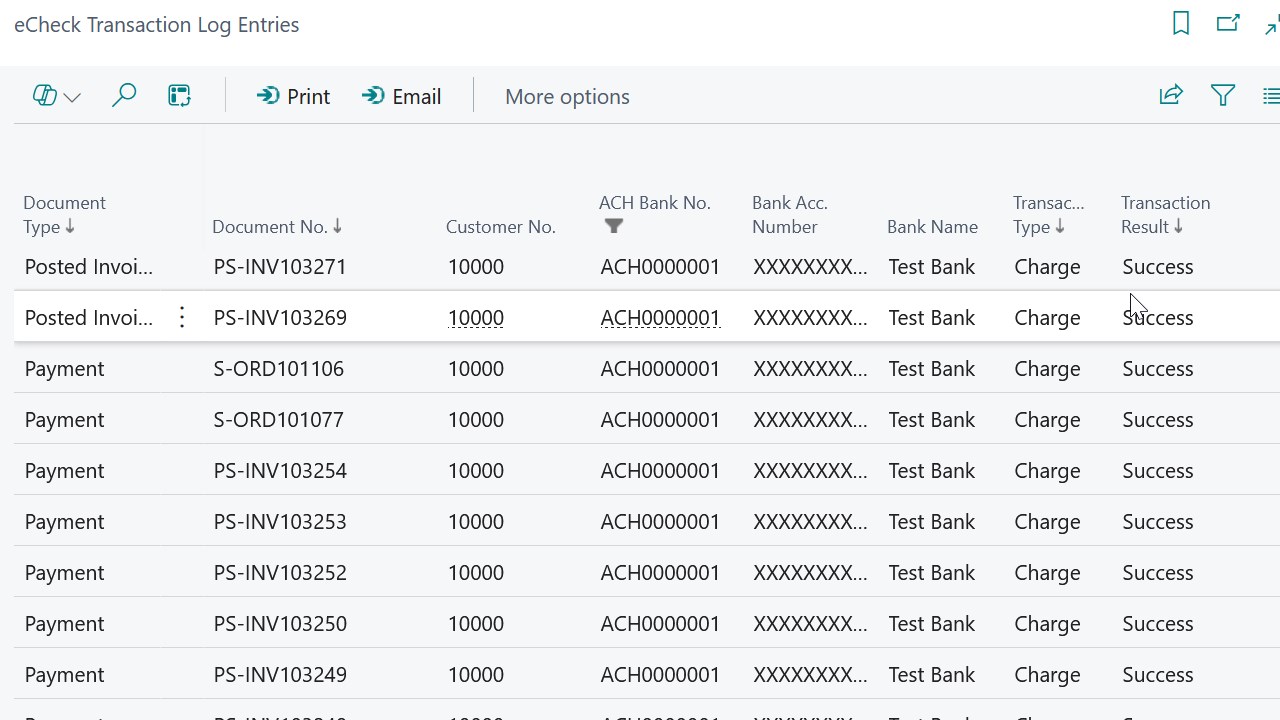Click the filter funnel on ACH Bank No. column
1280x720 pixels.
click(x=614, y=226)
